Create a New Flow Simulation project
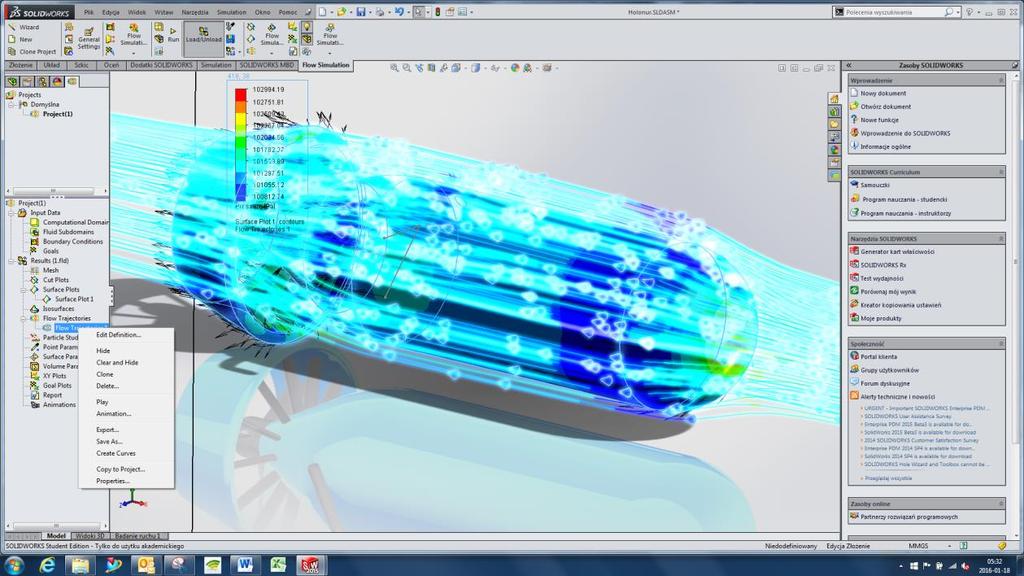Image resolution: width=1024 pixels, height=576 pixels. 20,39
